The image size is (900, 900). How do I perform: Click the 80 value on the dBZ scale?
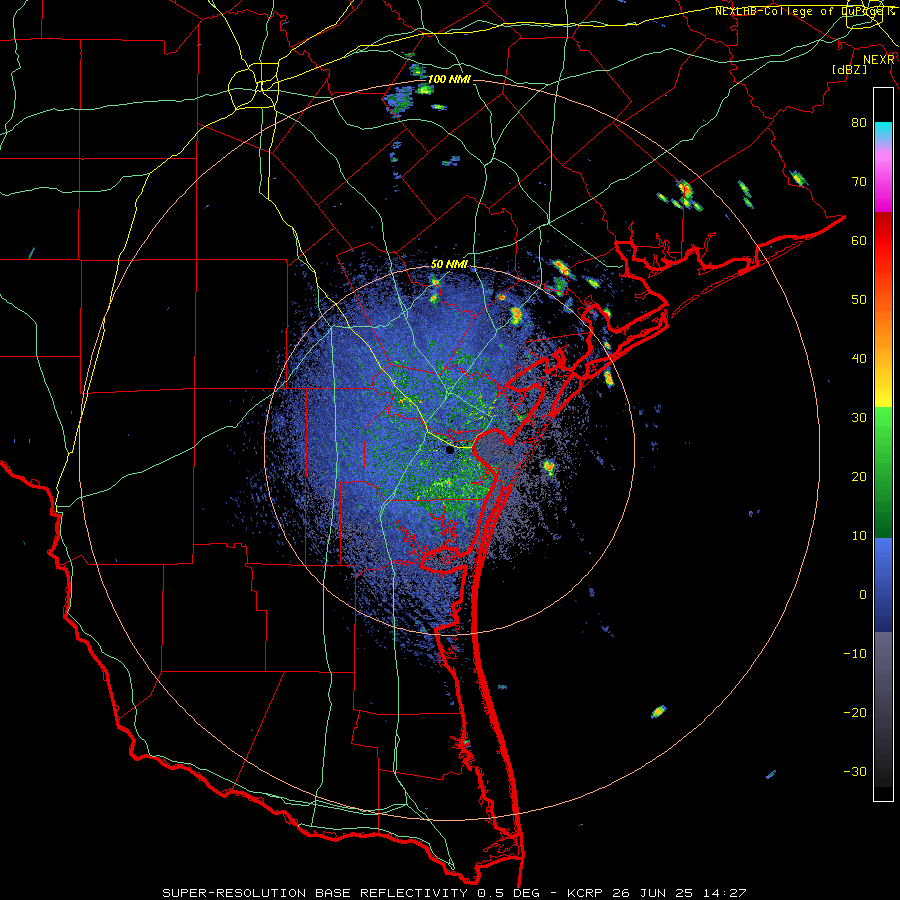tap(859, 122)
